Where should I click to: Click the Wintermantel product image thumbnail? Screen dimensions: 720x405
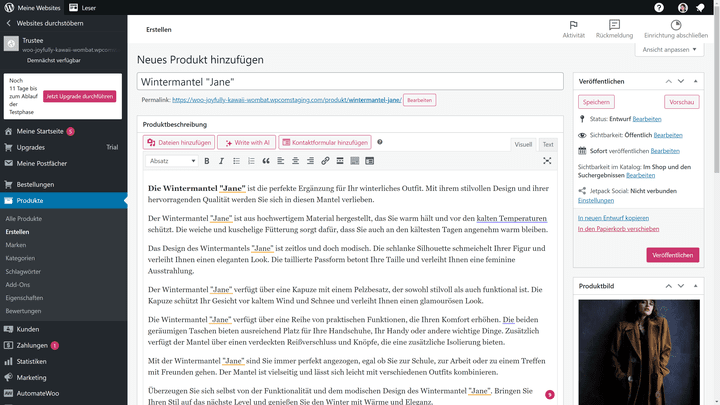(x=639, y=352)
